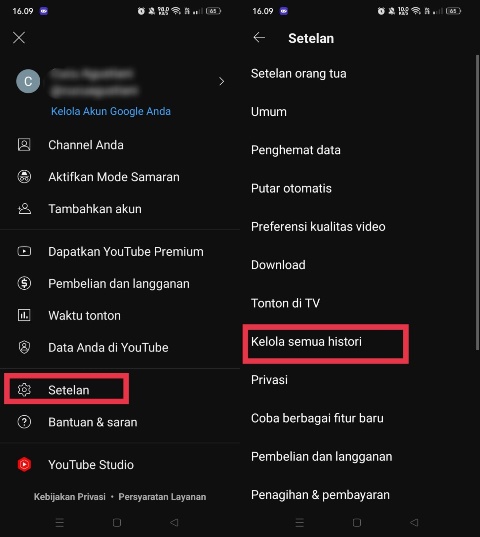Go back using the arrow beside Setelan
480x537 pixels.
pos(259,37)
